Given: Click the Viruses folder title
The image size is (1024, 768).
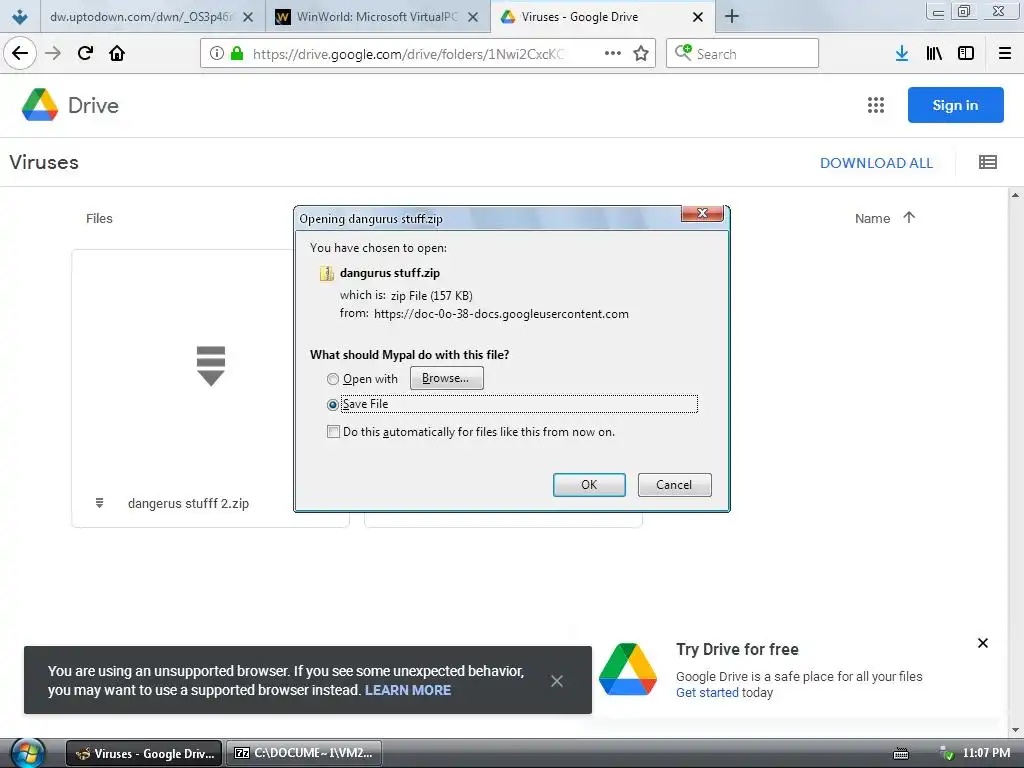Looking at the screenshot, I should pos(44,162).
